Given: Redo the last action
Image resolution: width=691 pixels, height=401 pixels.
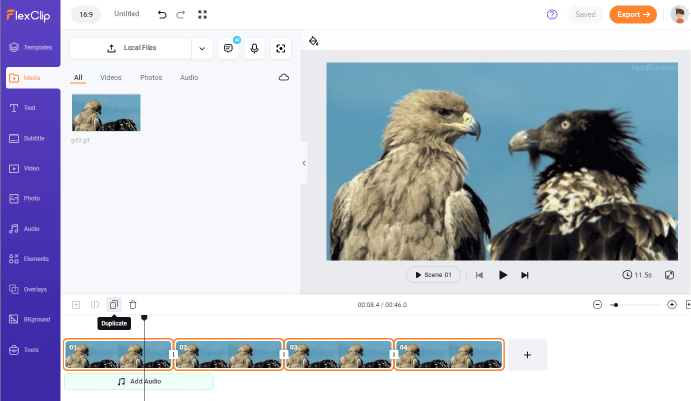Looking at the screenshot, I should pos(181,15).
